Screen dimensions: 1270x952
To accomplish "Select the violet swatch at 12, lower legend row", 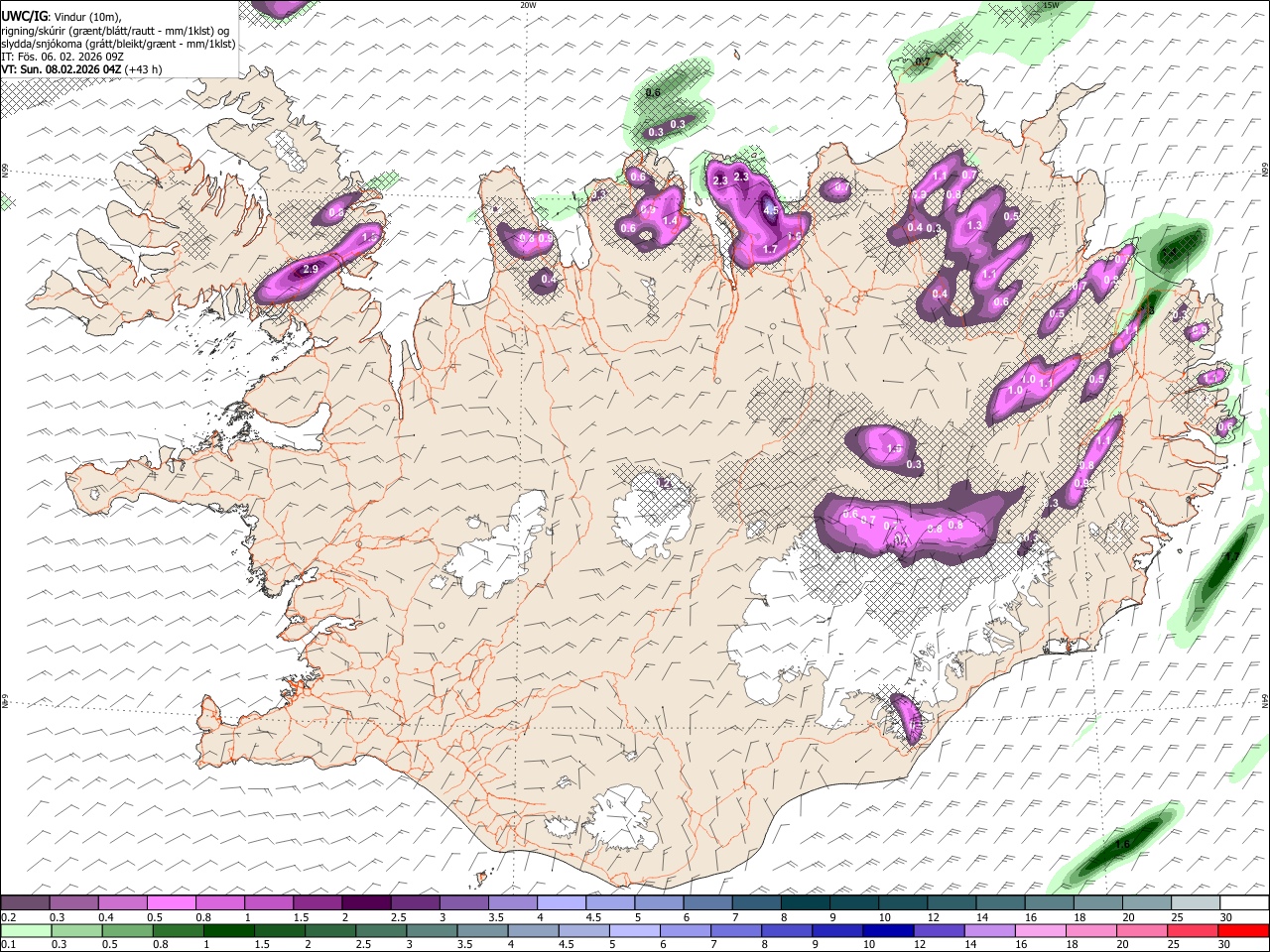I will pyautogui.click(x=939, y=930).
